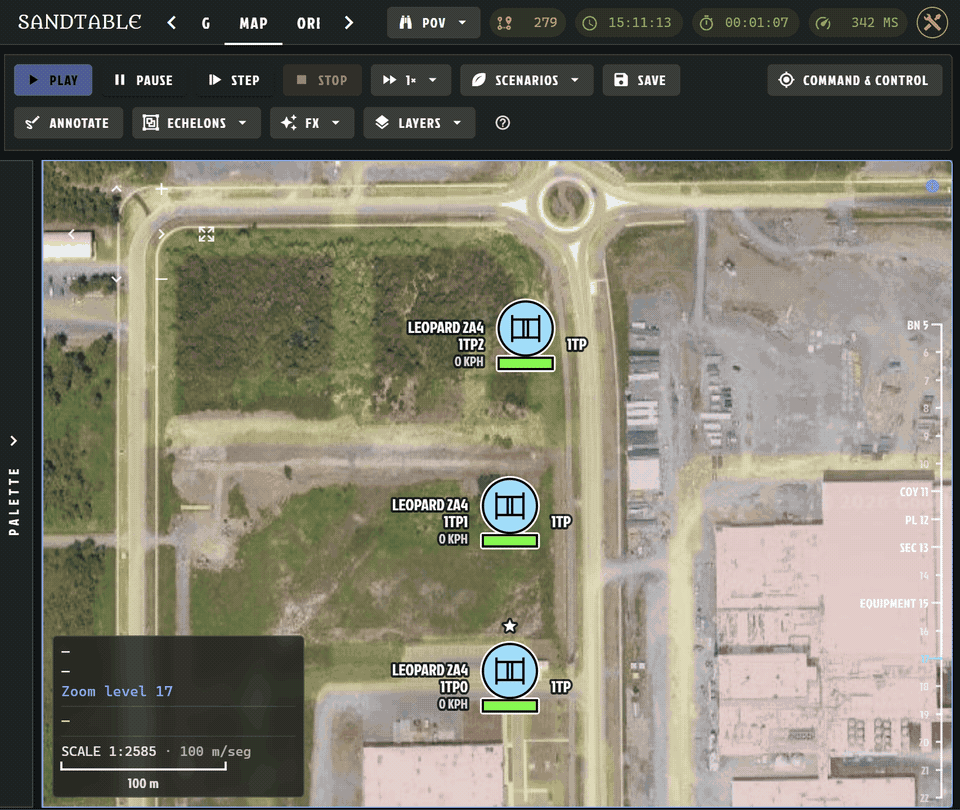Click the 342 MS latency gauge

pos(858,23)
